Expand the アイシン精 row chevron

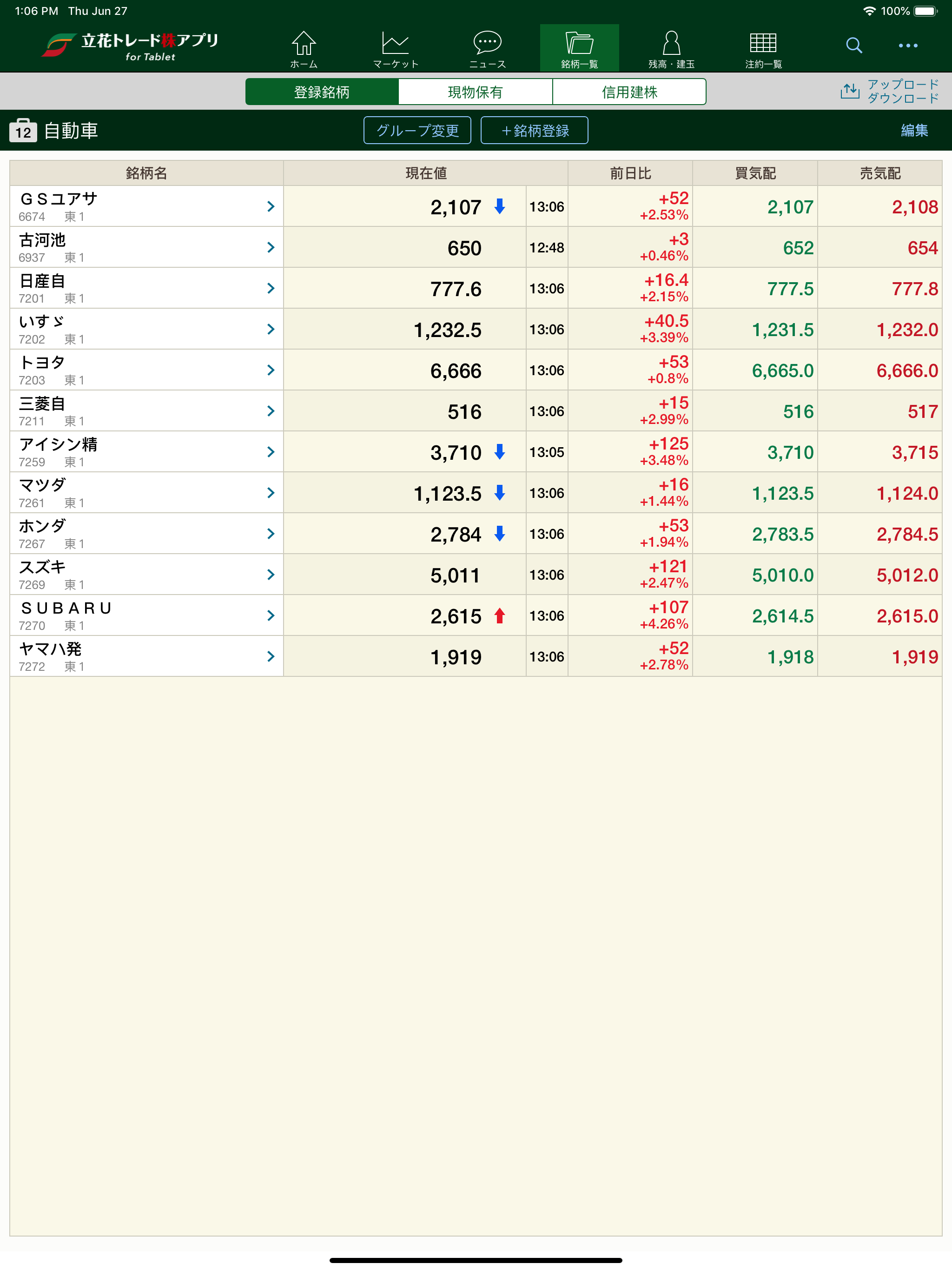271,452
